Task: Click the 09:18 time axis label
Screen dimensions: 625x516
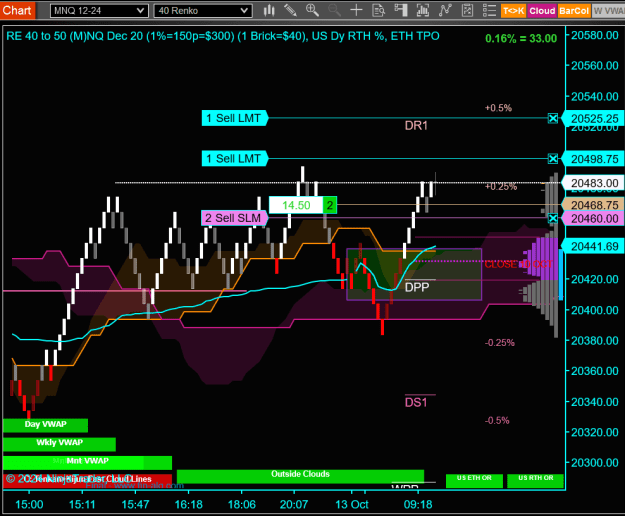Action: [x=418, y=504]
